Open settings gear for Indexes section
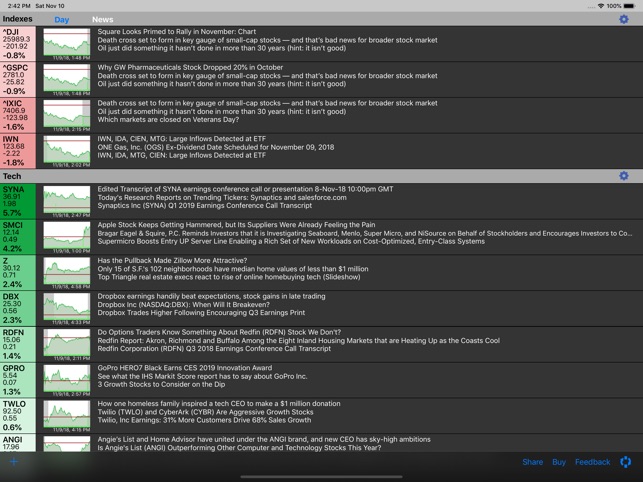The width and height of the screenshot is (643, 482). point(623,19)
